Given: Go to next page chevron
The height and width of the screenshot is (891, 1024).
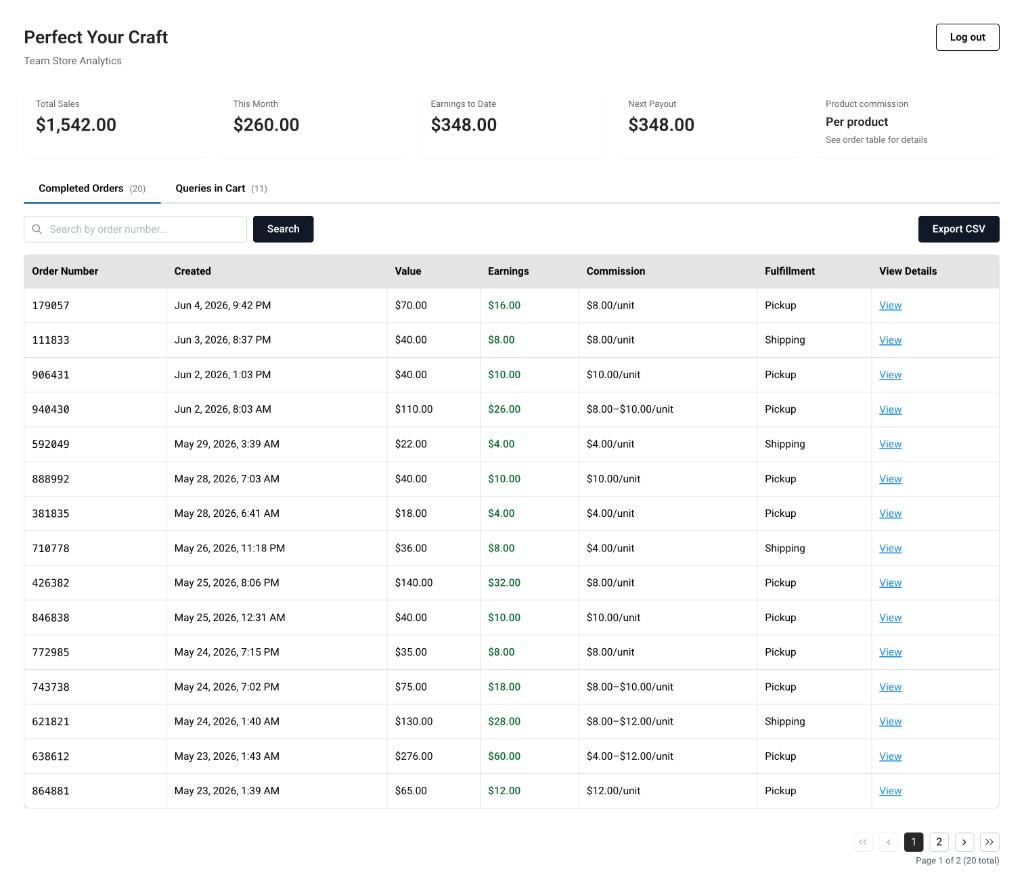Looking at the screenshot, I should pos(965,842).
